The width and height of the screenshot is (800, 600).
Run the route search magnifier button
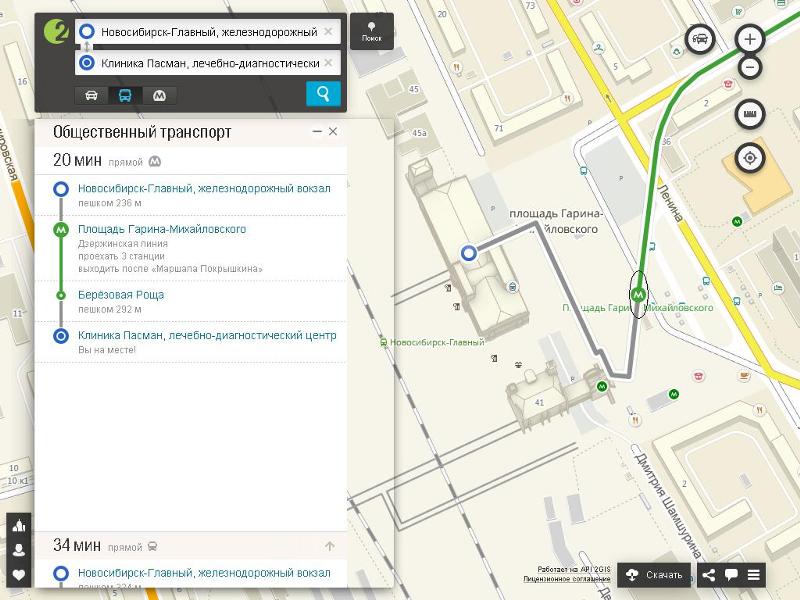coord(323,94)
